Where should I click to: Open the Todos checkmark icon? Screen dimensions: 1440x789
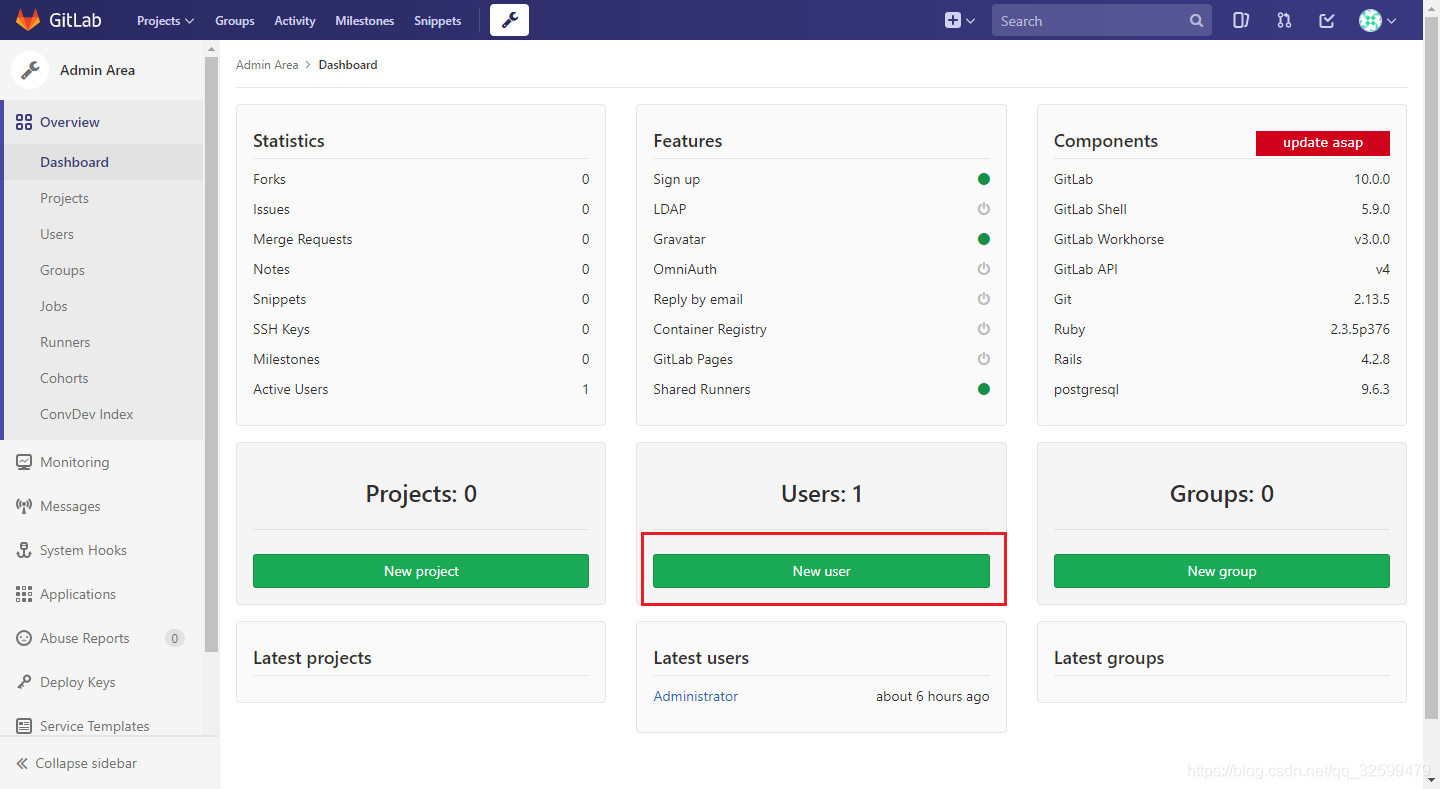[1327, 20]
